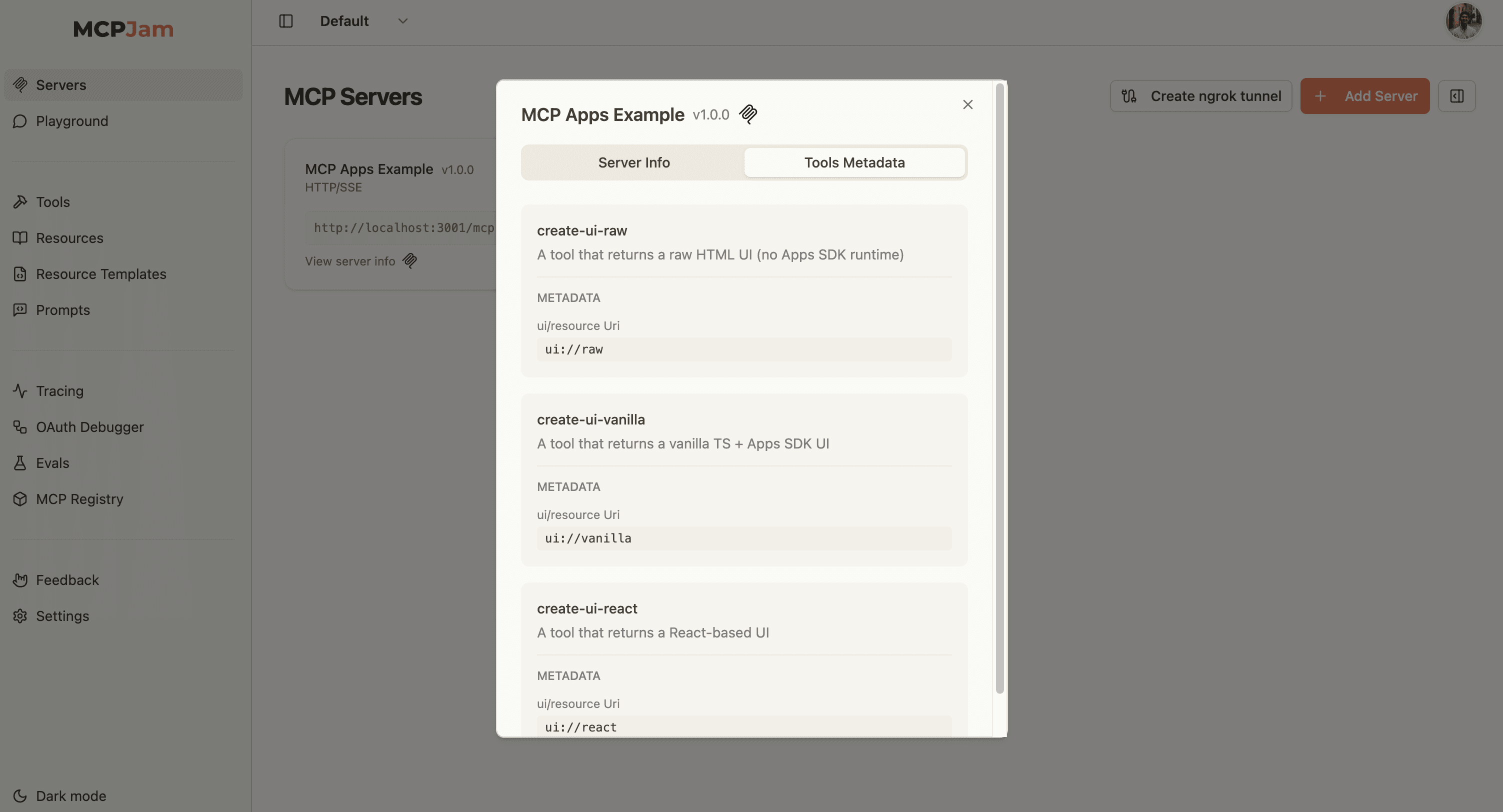
Task: Click the MCP Registry cube icon
Action: pos(20,499)
